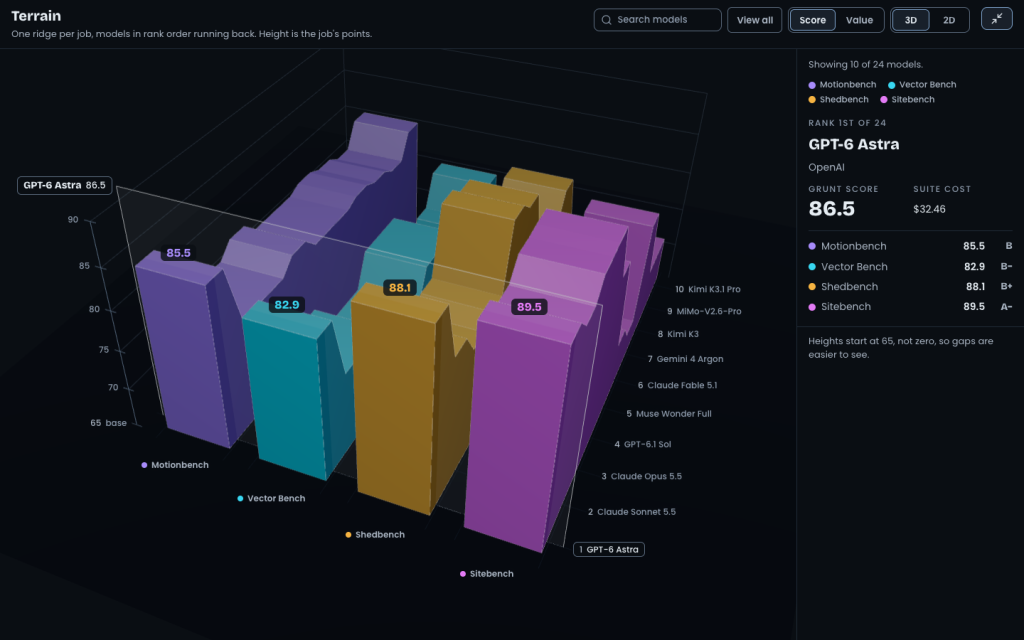Select the Vector Bench score row showing 82.9
The image size is (1024, 640).
click(x=910, y=266)
